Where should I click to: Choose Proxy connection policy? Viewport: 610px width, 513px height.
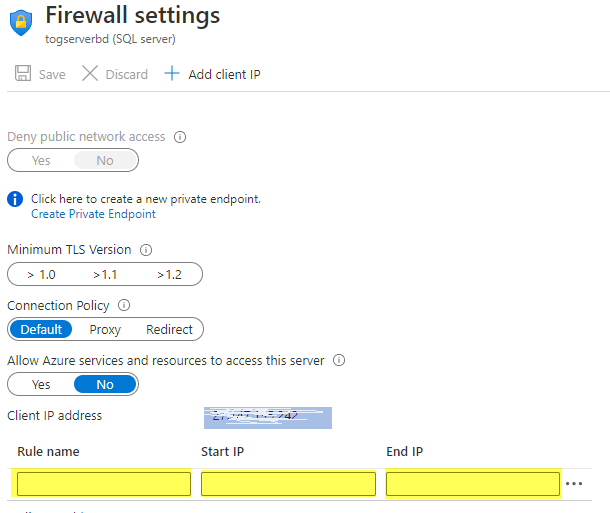[x=105, y=329]
